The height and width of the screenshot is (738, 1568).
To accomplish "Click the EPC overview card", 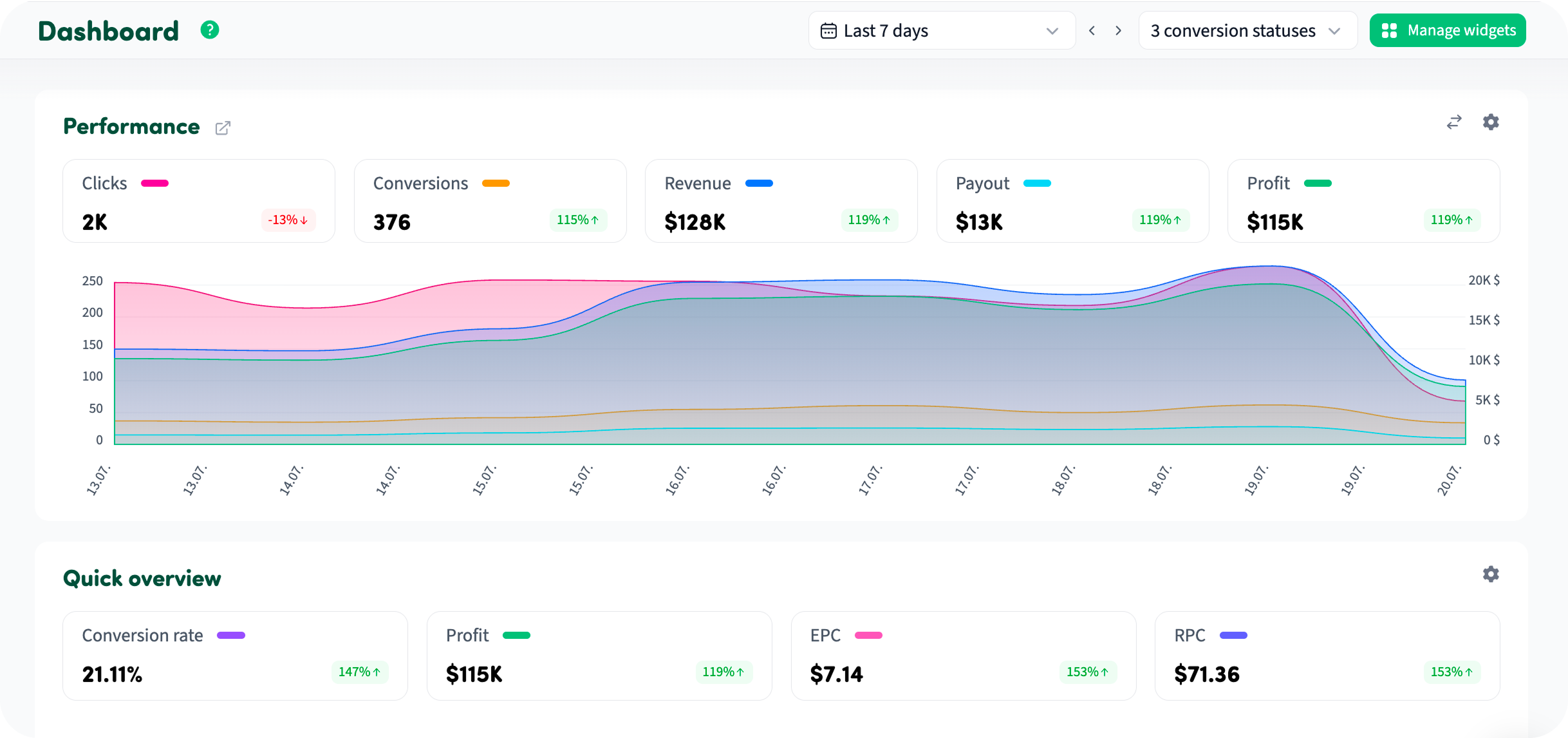I will (964, 656).
